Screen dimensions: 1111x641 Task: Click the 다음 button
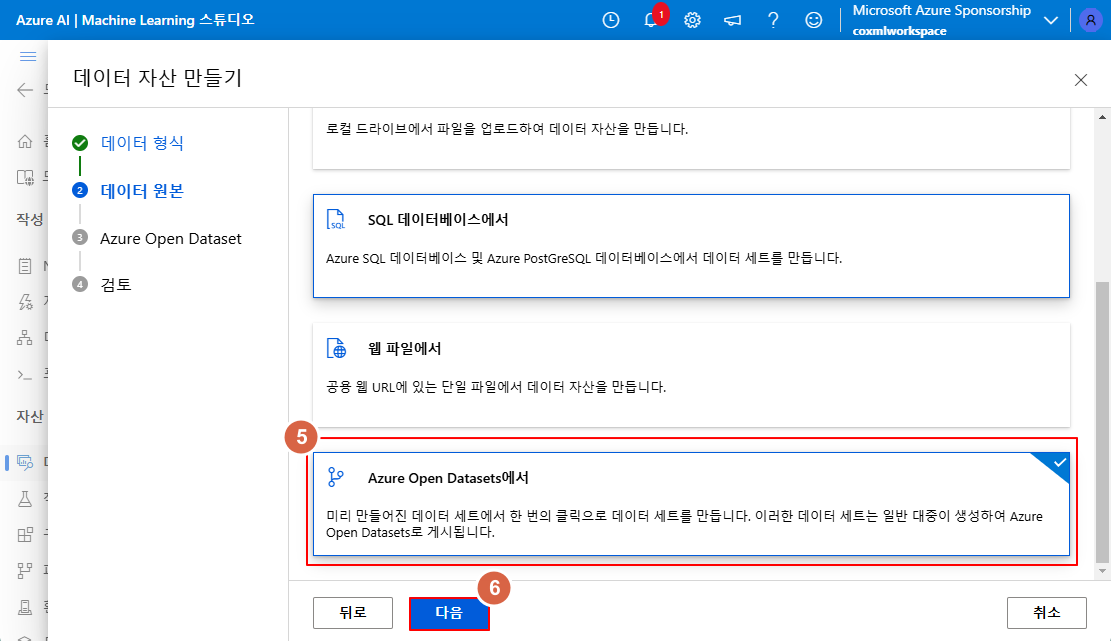449,613
